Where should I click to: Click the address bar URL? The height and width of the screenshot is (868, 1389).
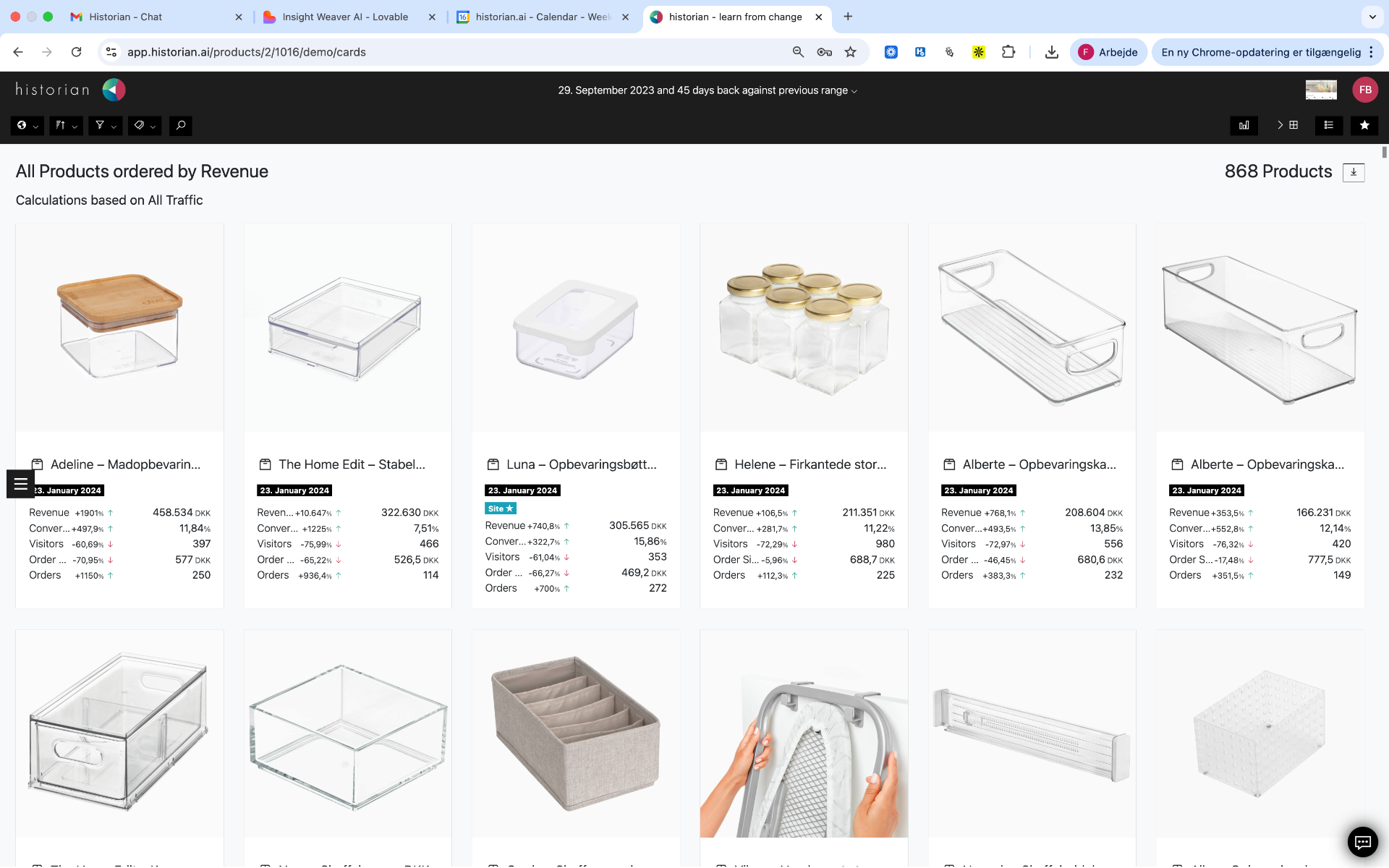click(x=246, y=52)
